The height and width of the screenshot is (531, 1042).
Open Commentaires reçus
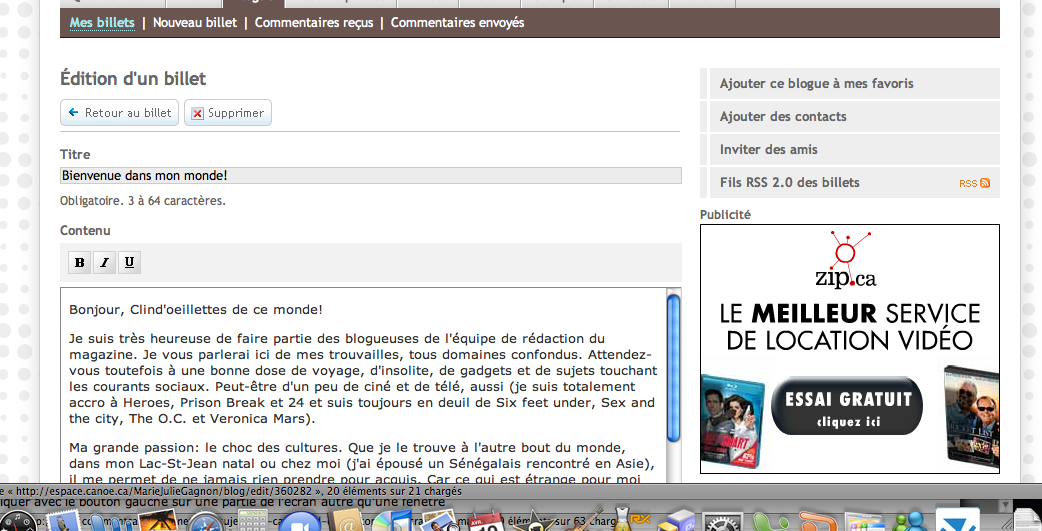[x=314, y=23]
